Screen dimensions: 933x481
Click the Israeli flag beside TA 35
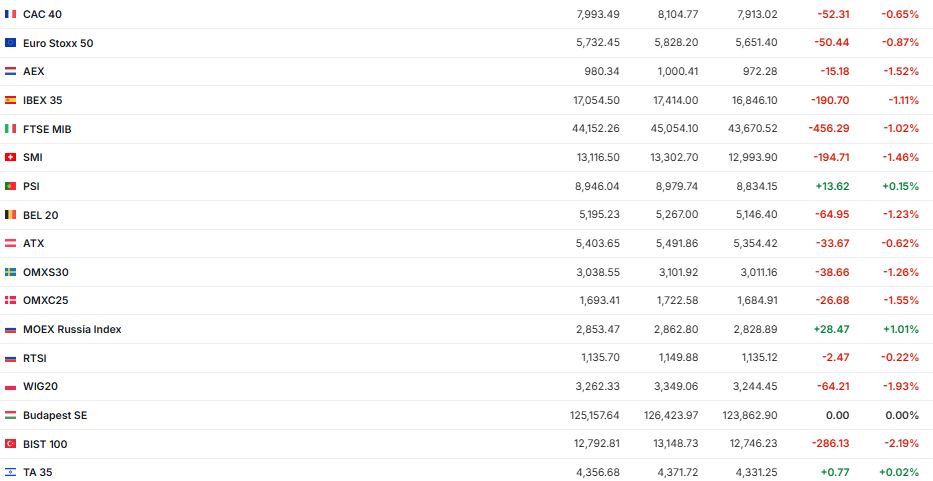[10, 472]
